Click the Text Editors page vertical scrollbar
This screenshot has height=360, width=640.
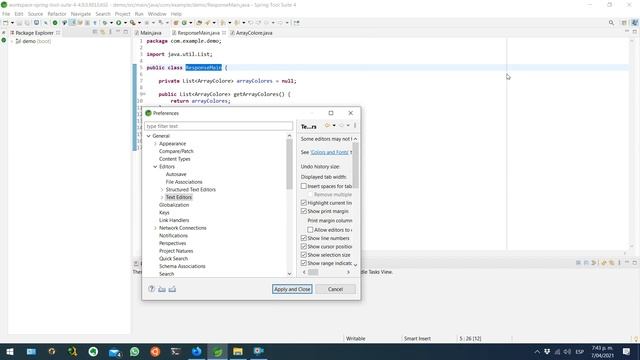point(356,165)
